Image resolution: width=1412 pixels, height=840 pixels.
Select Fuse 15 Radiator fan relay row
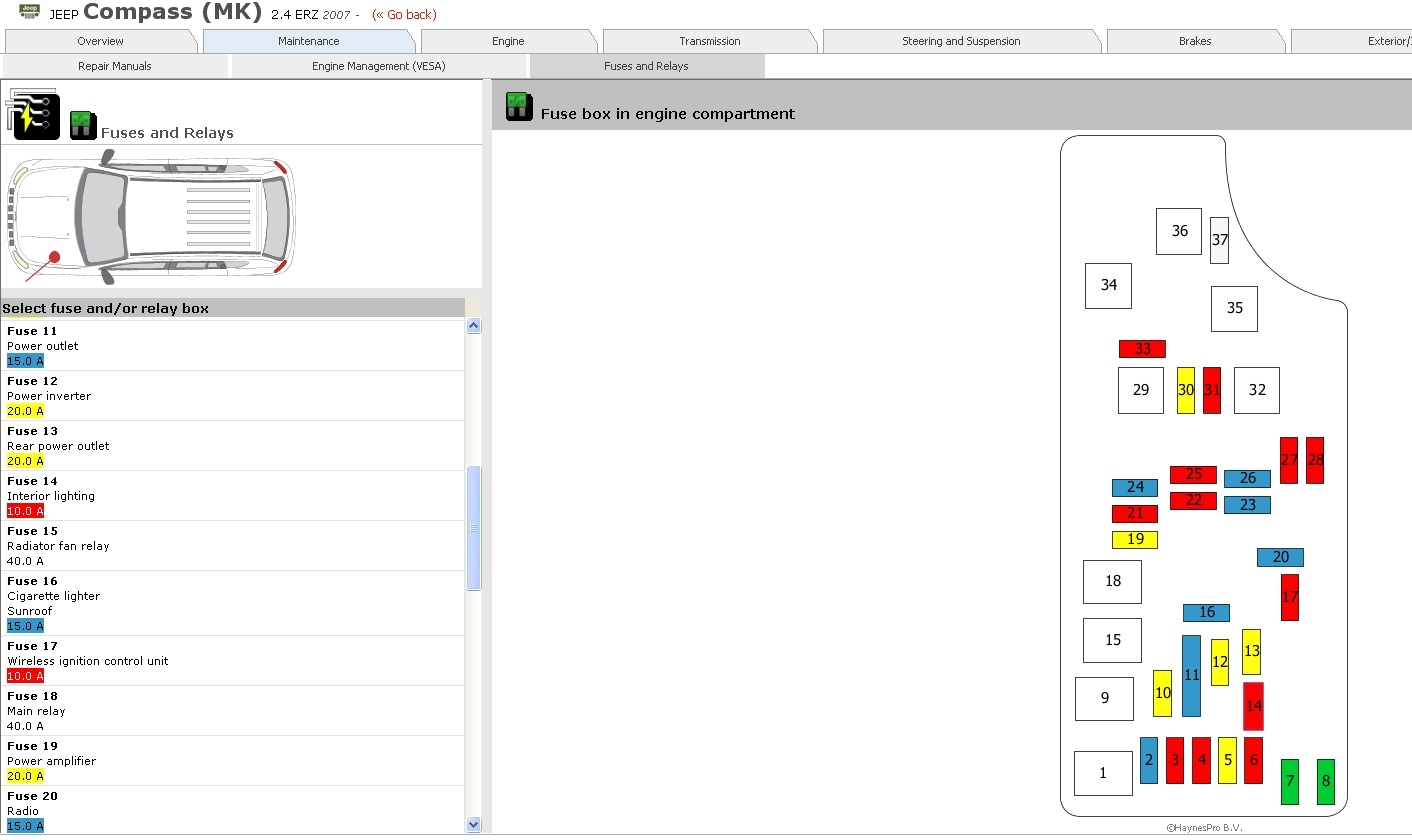coord(233,546)
